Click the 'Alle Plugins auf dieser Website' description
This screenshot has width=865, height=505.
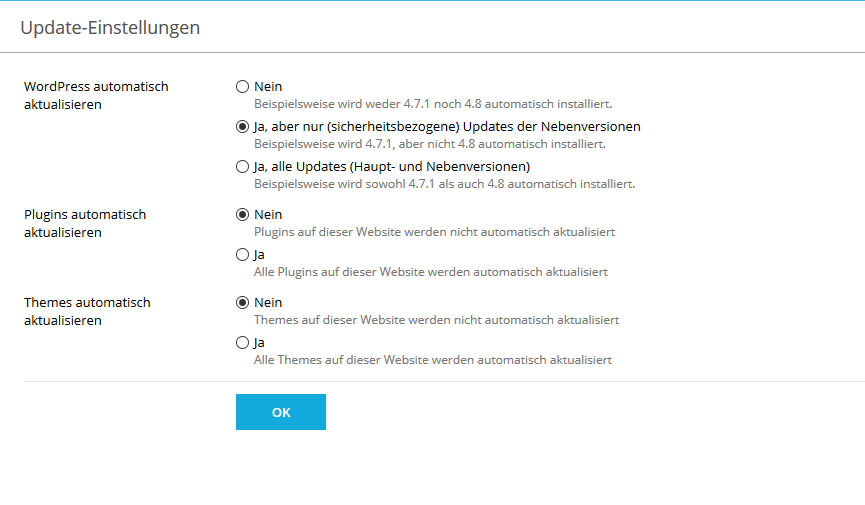[x=430, y=272]
